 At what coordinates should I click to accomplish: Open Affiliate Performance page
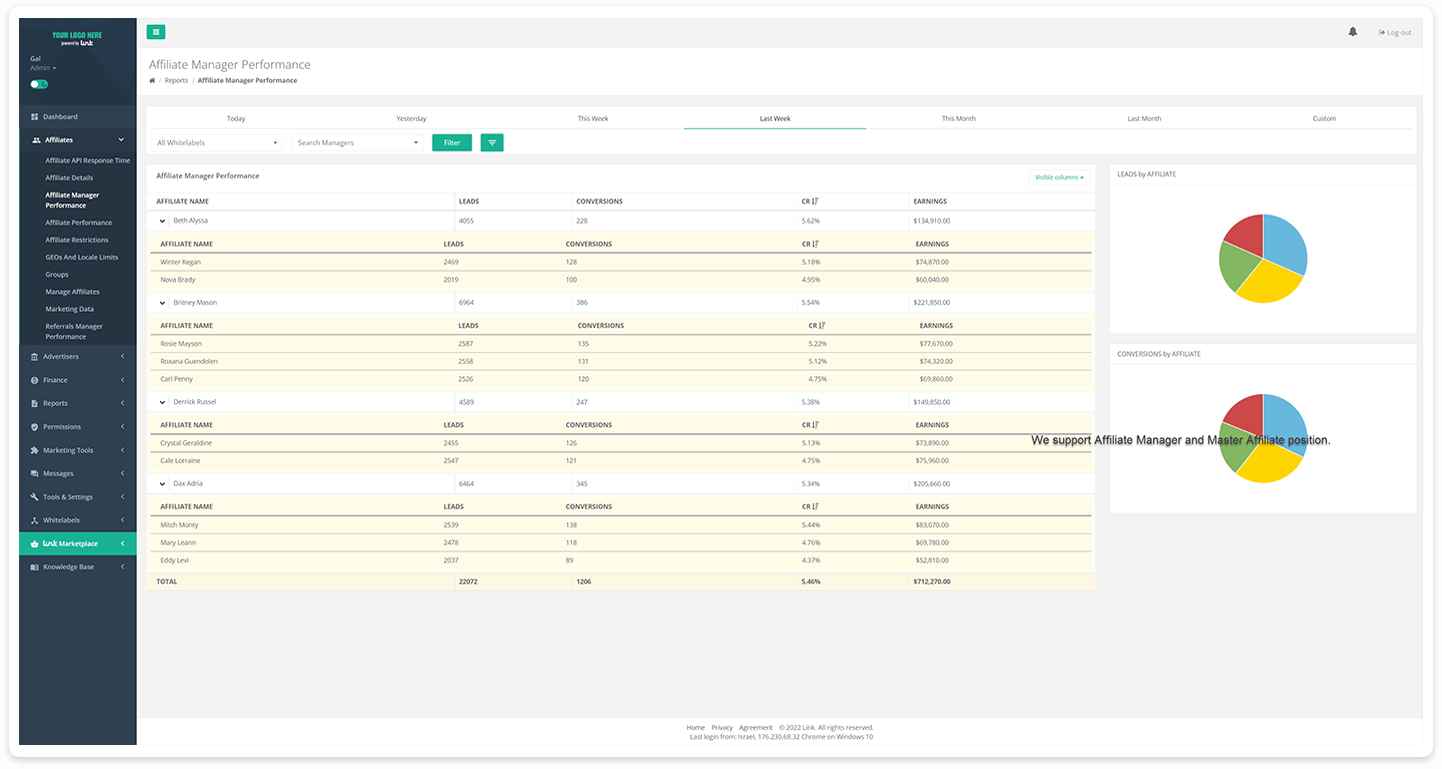[x=78, y=223]
